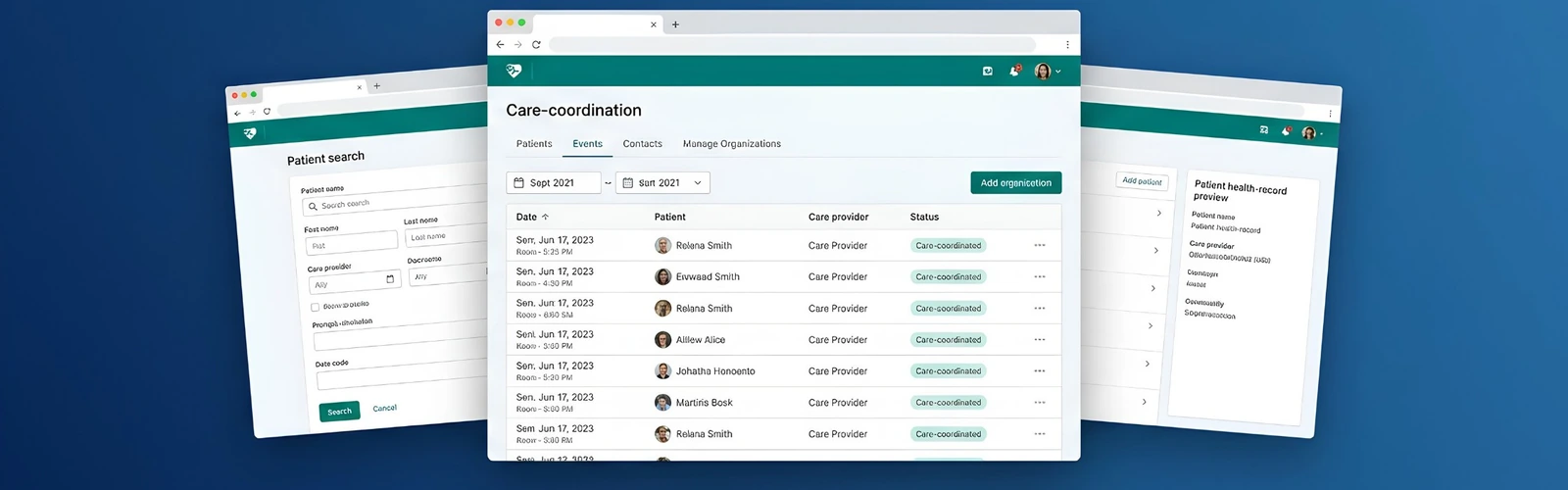Tick the checkbox in the Patient search form
This screenshot has width=1568, height=490.
(x=316, y=308)
